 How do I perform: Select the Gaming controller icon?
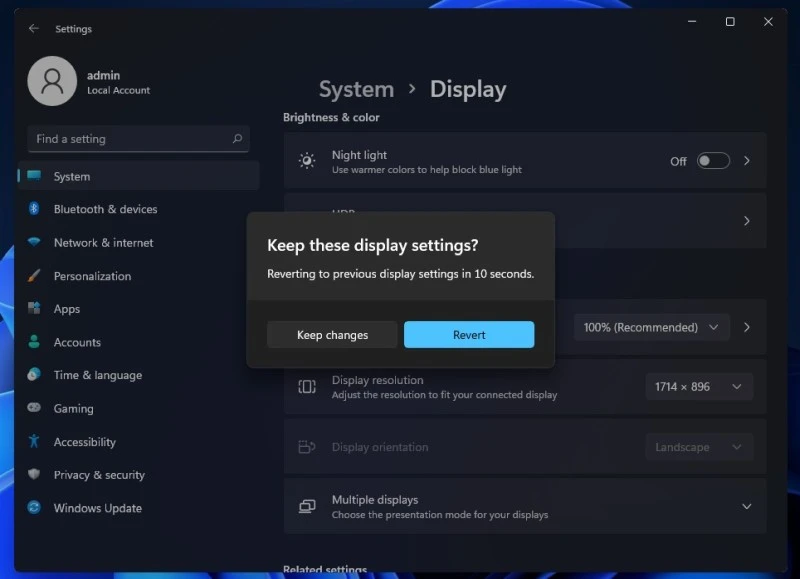coord(36,408)
